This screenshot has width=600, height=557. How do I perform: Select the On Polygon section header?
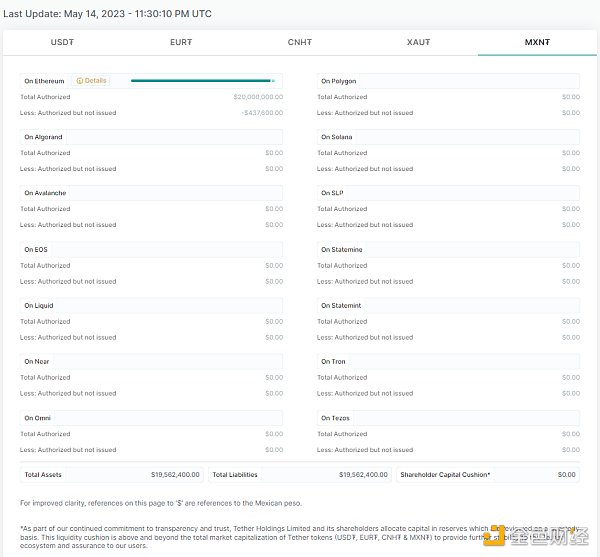tap(338, 81)
